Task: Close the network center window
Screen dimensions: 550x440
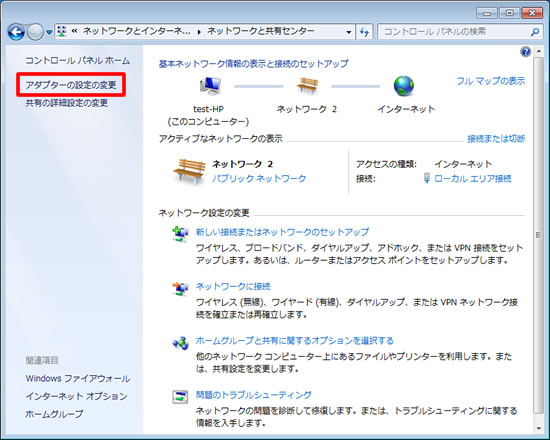Action: (x=532, y=13)
